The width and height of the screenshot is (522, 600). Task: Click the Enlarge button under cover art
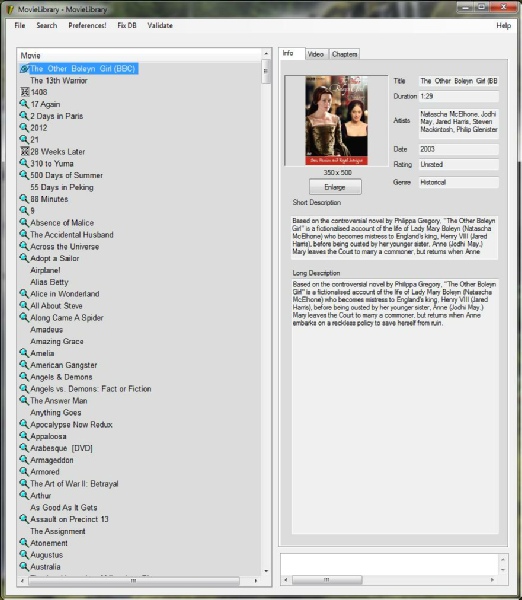[335, 187]
